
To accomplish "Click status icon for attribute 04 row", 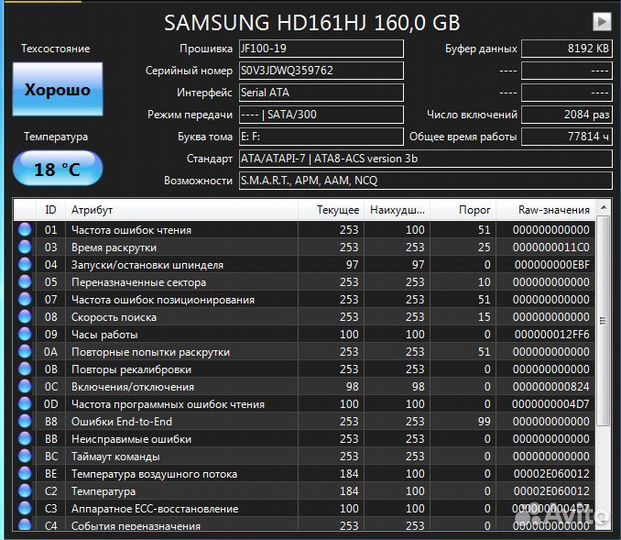I will coord(25,265).
